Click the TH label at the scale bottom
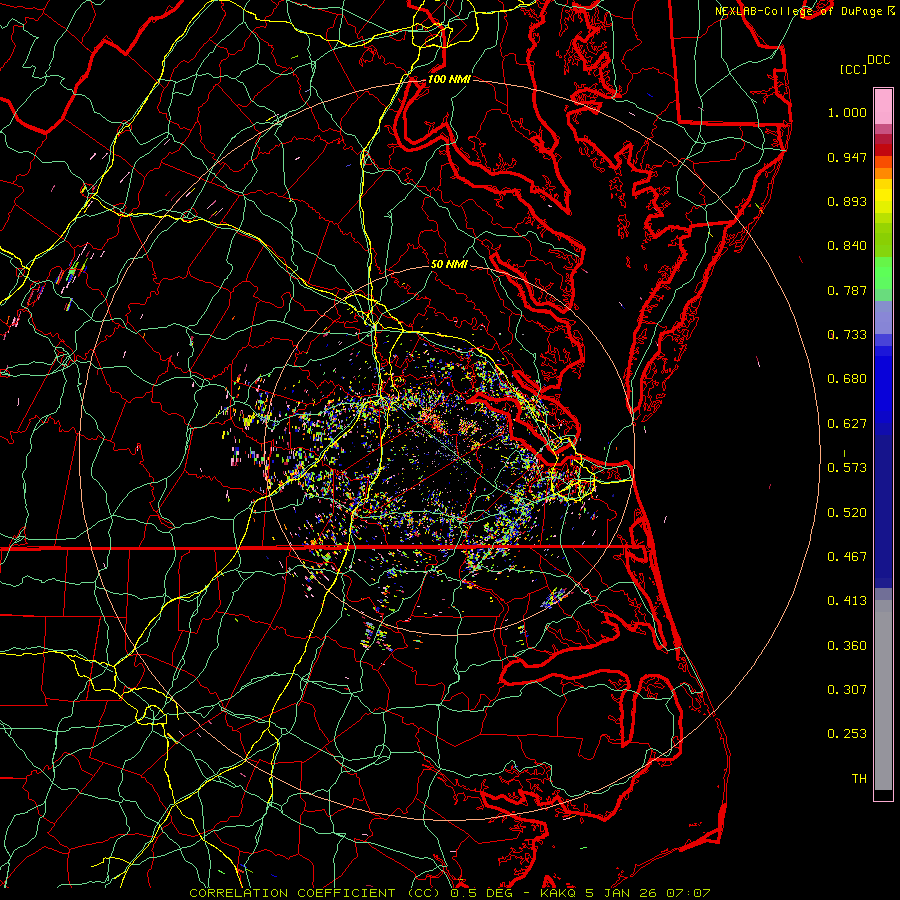 tap(859, 779)
